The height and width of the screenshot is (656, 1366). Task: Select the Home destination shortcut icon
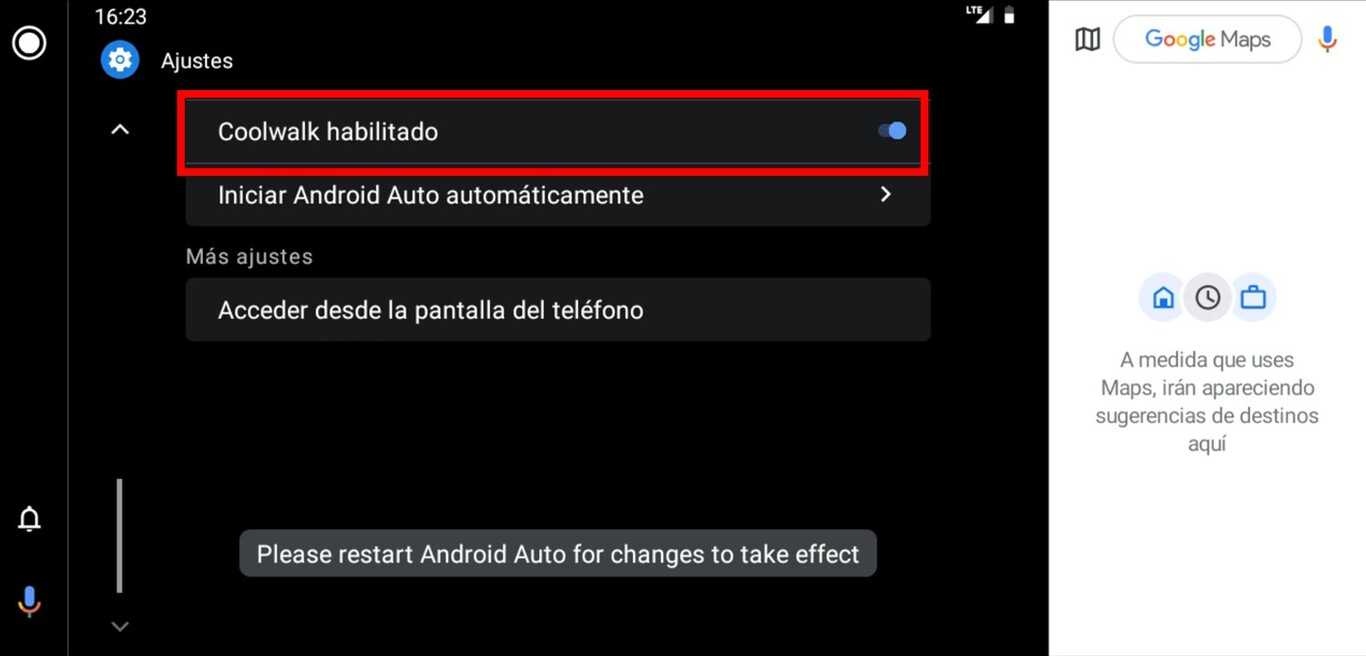pyautogui.click(x=1163, y=298)
